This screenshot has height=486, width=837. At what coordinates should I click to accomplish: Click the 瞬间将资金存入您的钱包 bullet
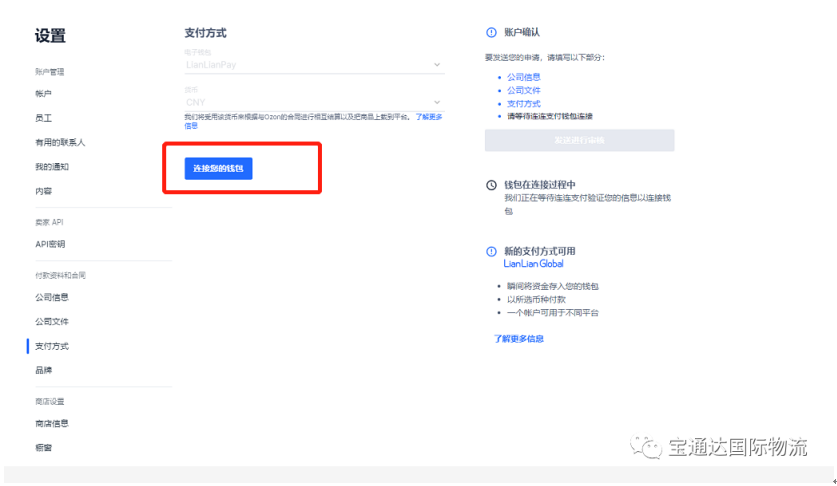pos(552,286)
